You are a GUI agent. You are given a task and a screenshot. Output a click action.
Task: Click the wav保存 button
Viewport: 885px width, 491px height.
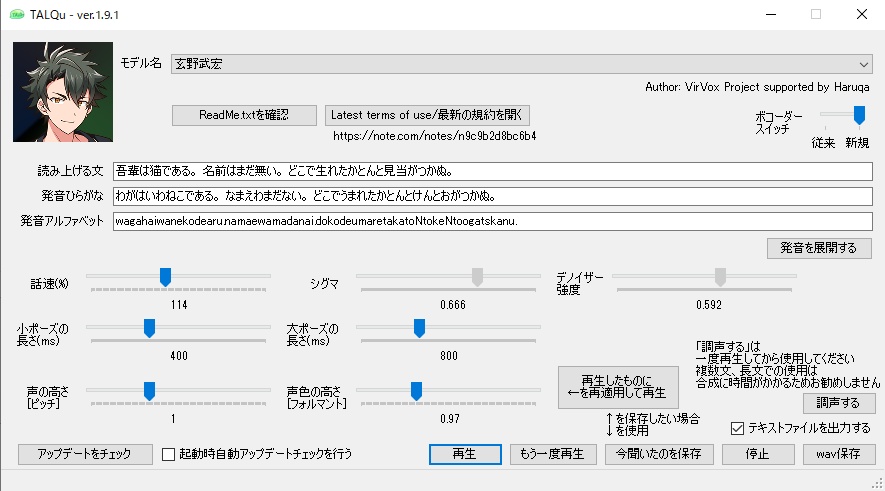pyautogui.click(x=839, y=454)
